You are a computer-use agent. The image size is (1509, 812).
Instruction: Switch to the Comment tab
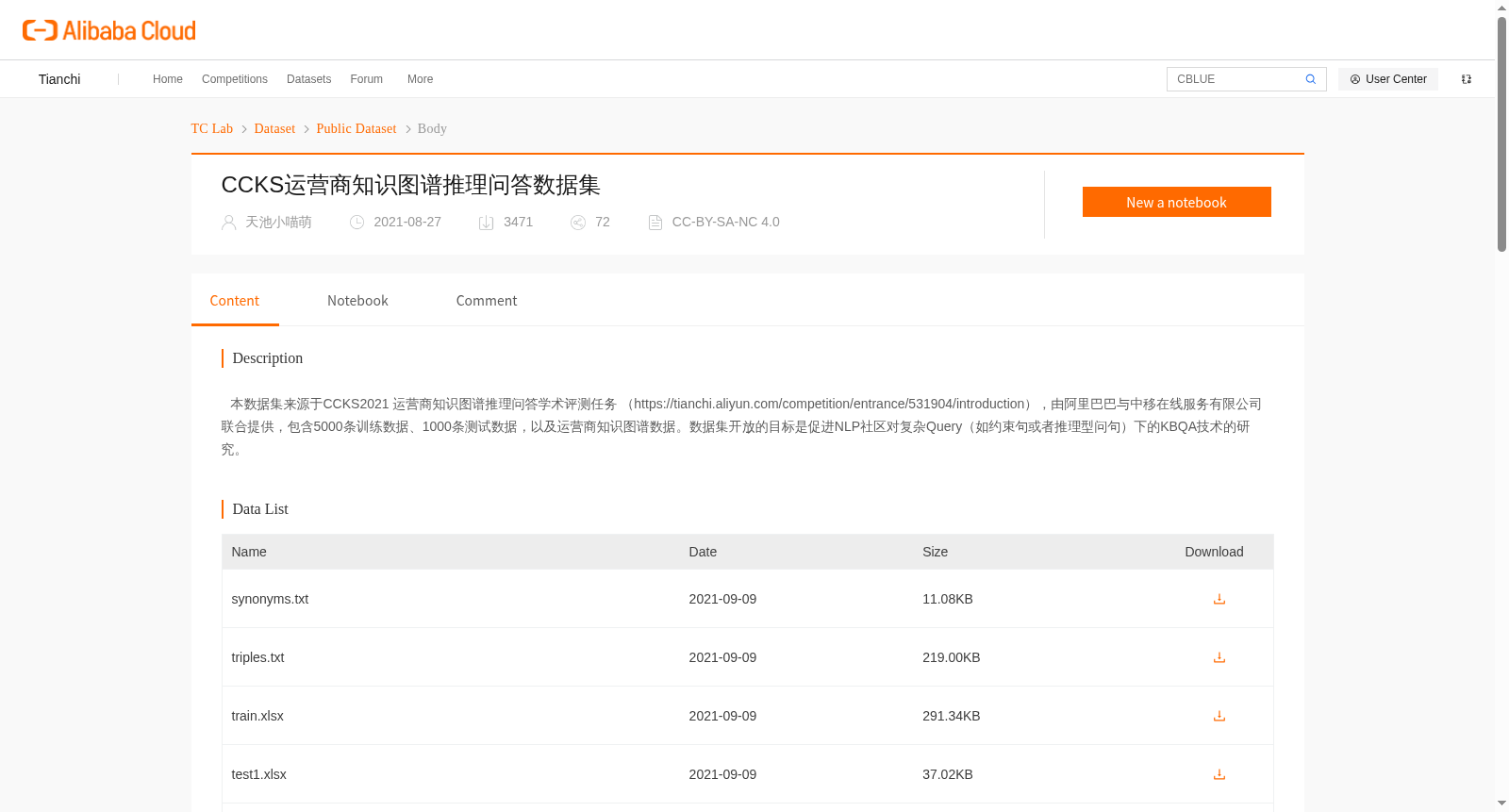coord(487,301)
